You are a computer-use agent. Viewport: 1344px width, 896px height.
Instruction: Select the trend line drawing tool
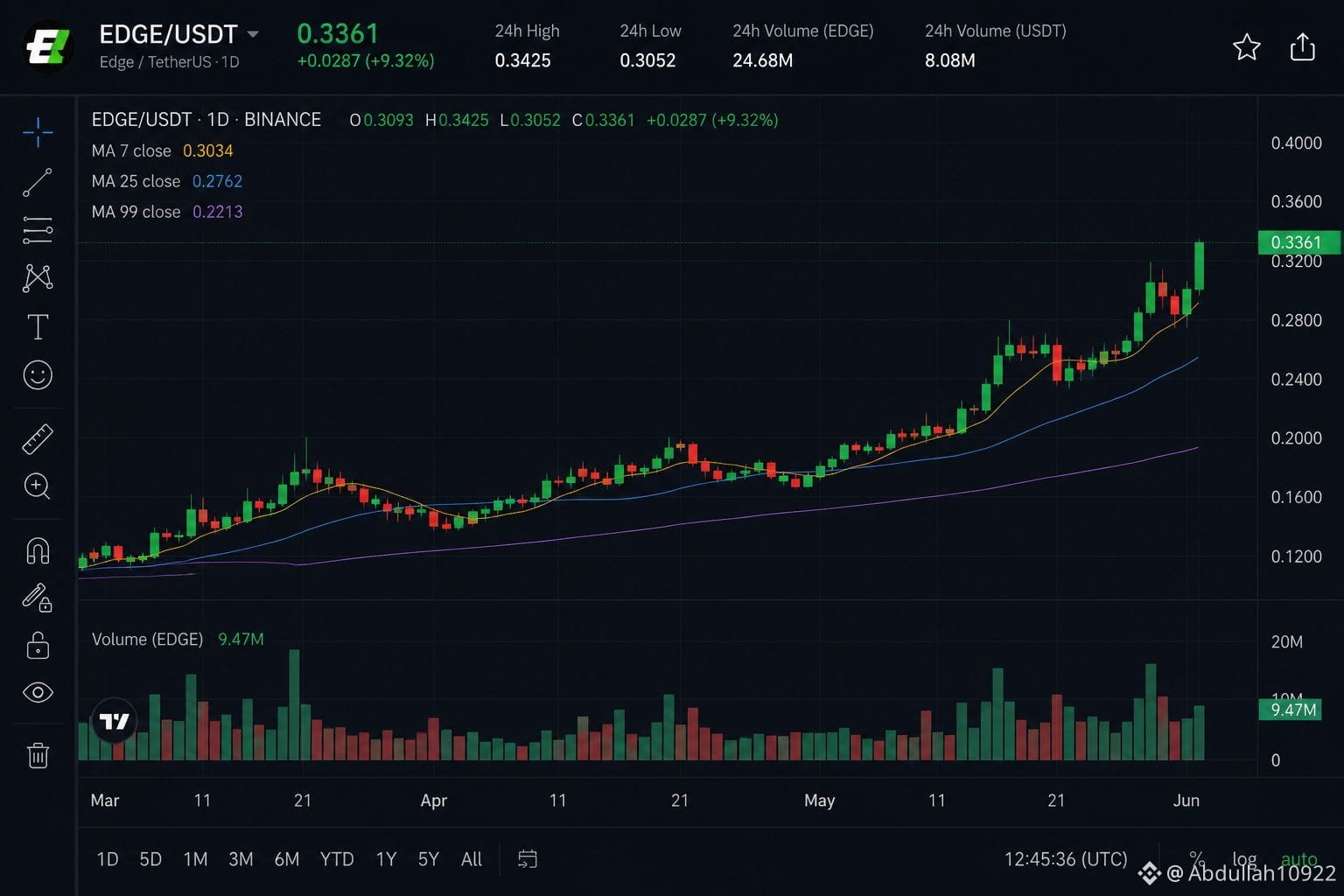[x=38, y=182]
